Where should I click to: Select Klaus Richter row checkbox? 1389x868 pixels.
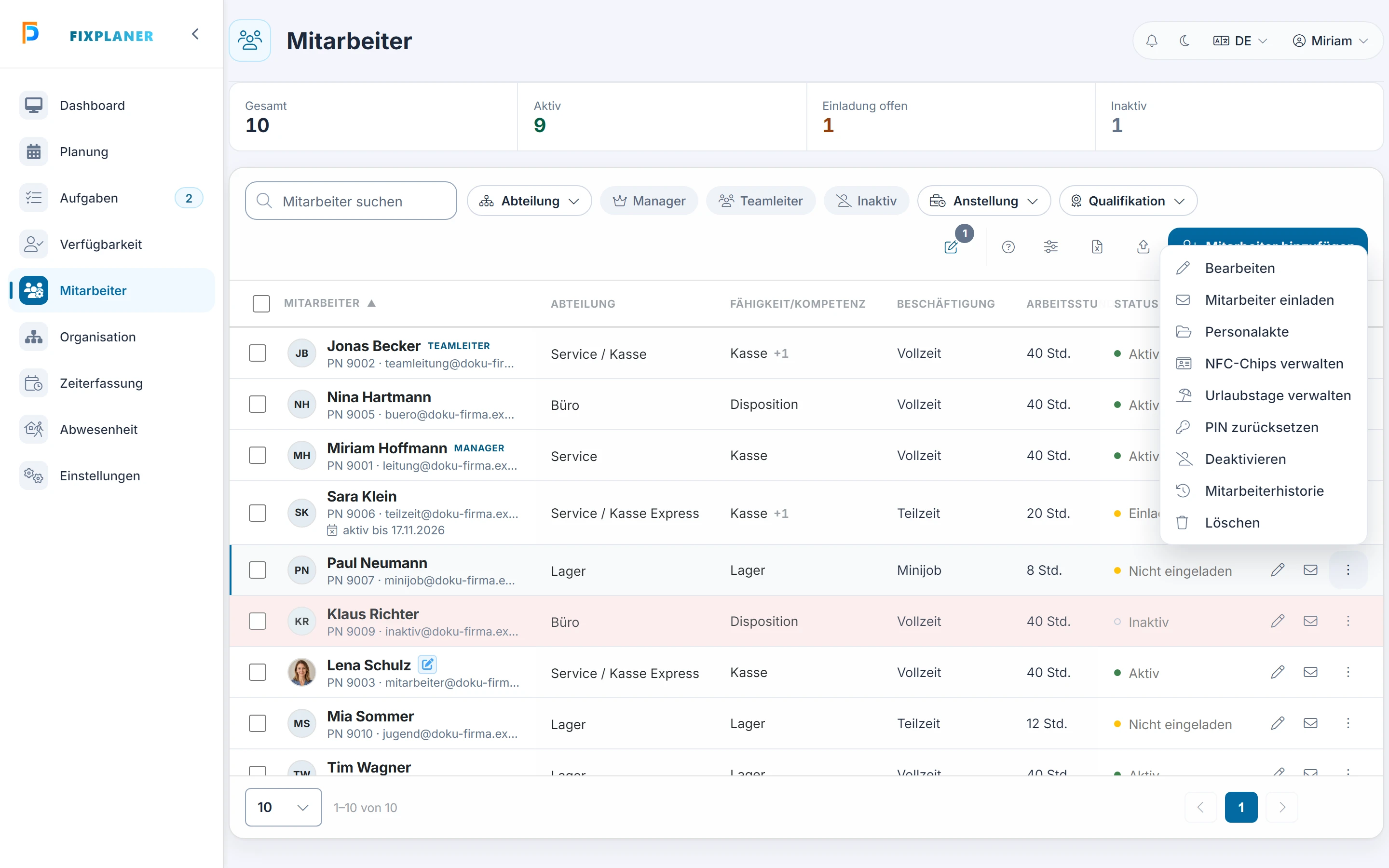(257, 621)
